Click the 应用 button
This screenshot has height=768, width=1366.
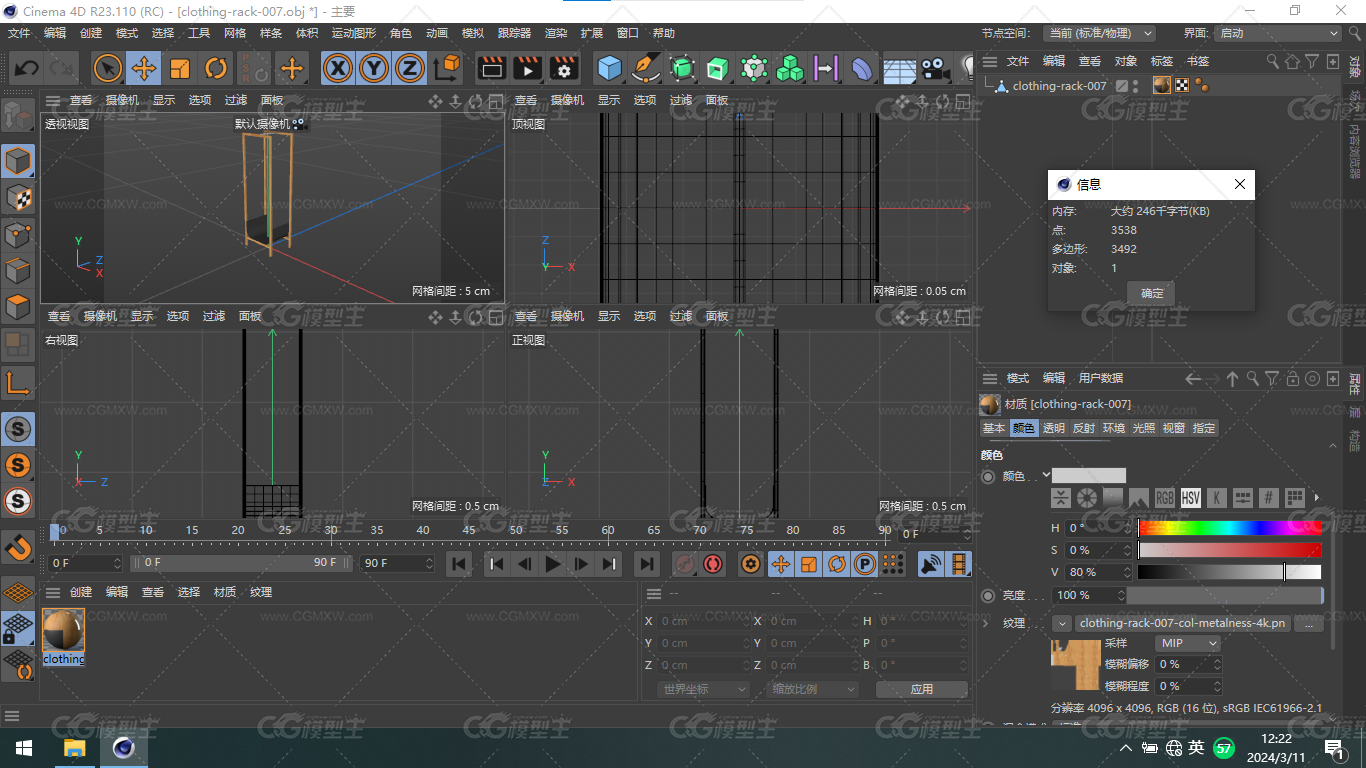(x=922, y=689)
